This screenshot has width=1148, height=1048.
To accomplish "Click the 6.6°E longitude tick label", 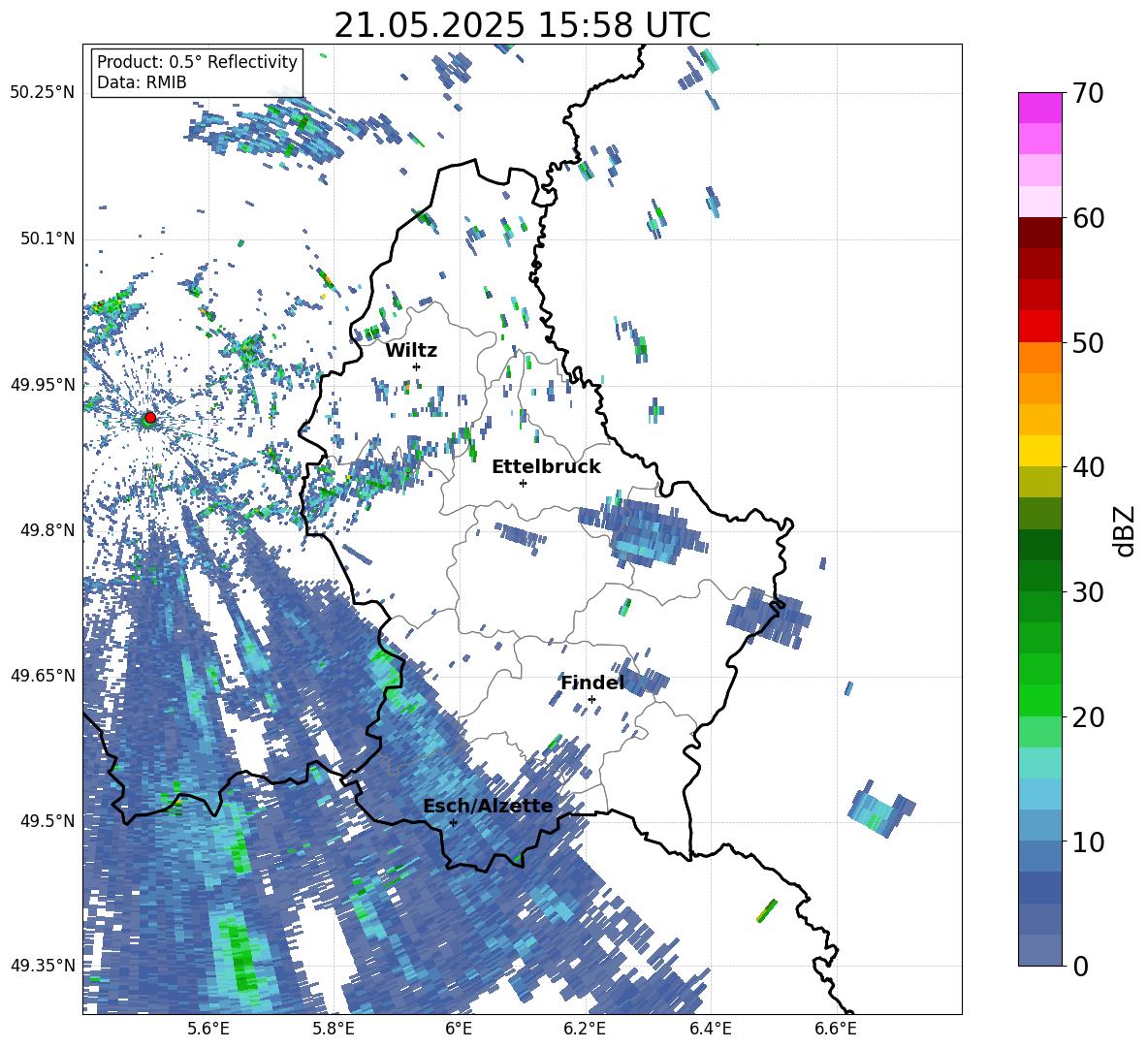I will click(836, 1029).
